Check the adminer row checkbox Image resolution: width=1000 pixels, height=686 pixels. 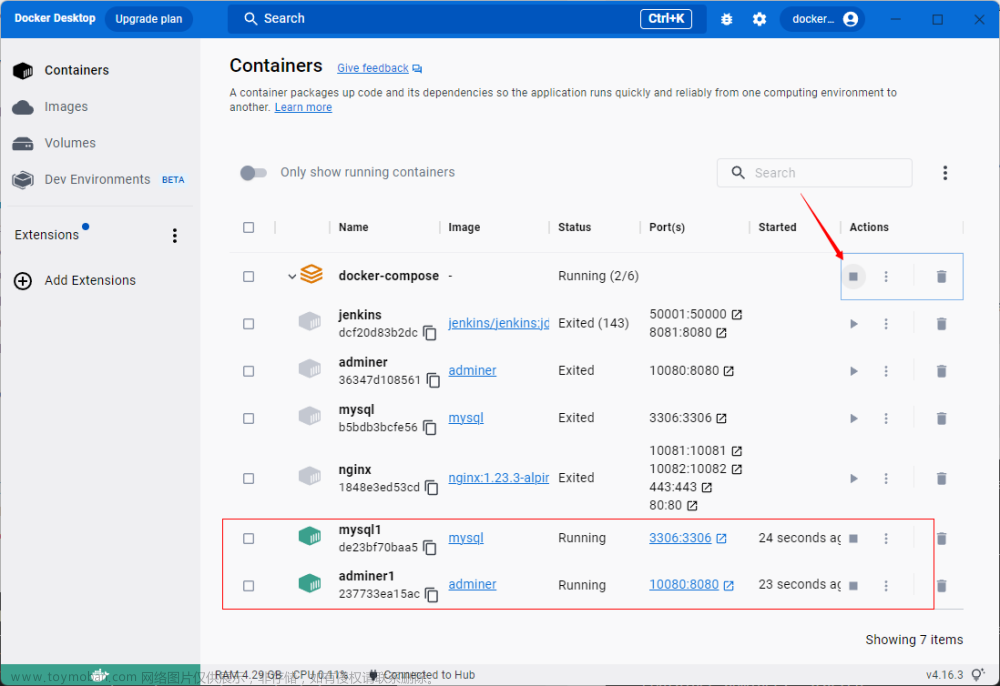click(249, 371)
